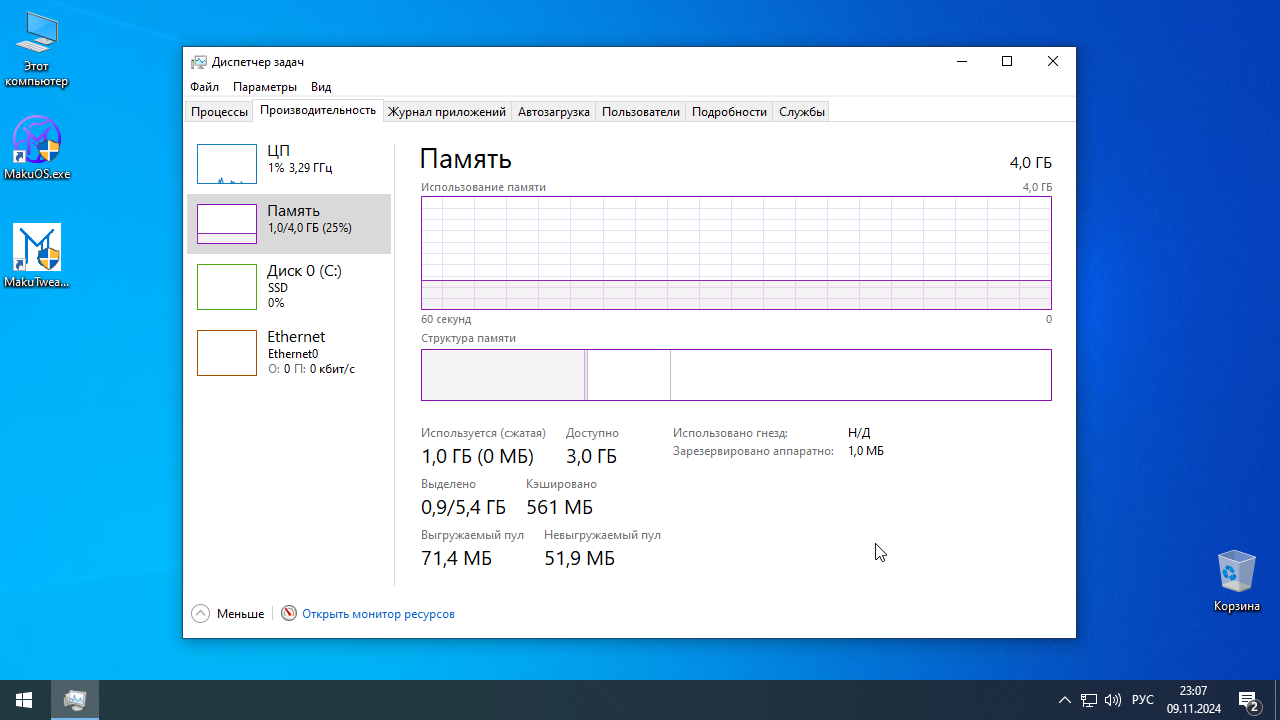Click the 1% 3,29 ГГц CPU text

[300, 168]
